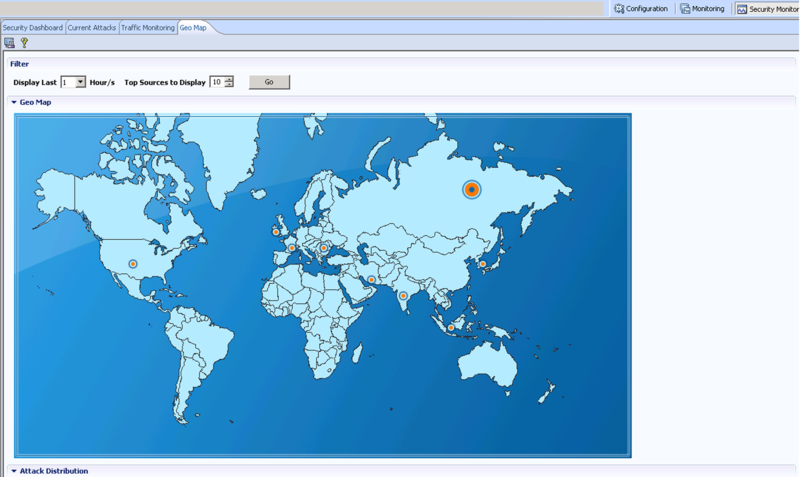
Task: Open the Monitoring perspective
Action: [702, 9]
